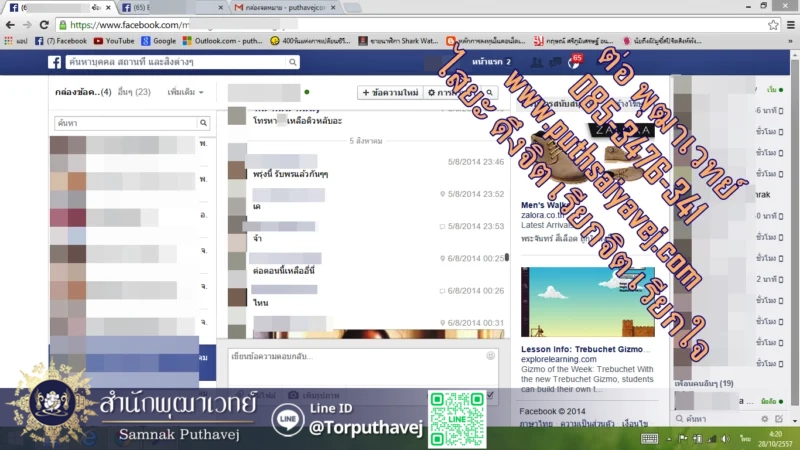Open the (7) Facebook bookmark

tap(61, 41)
